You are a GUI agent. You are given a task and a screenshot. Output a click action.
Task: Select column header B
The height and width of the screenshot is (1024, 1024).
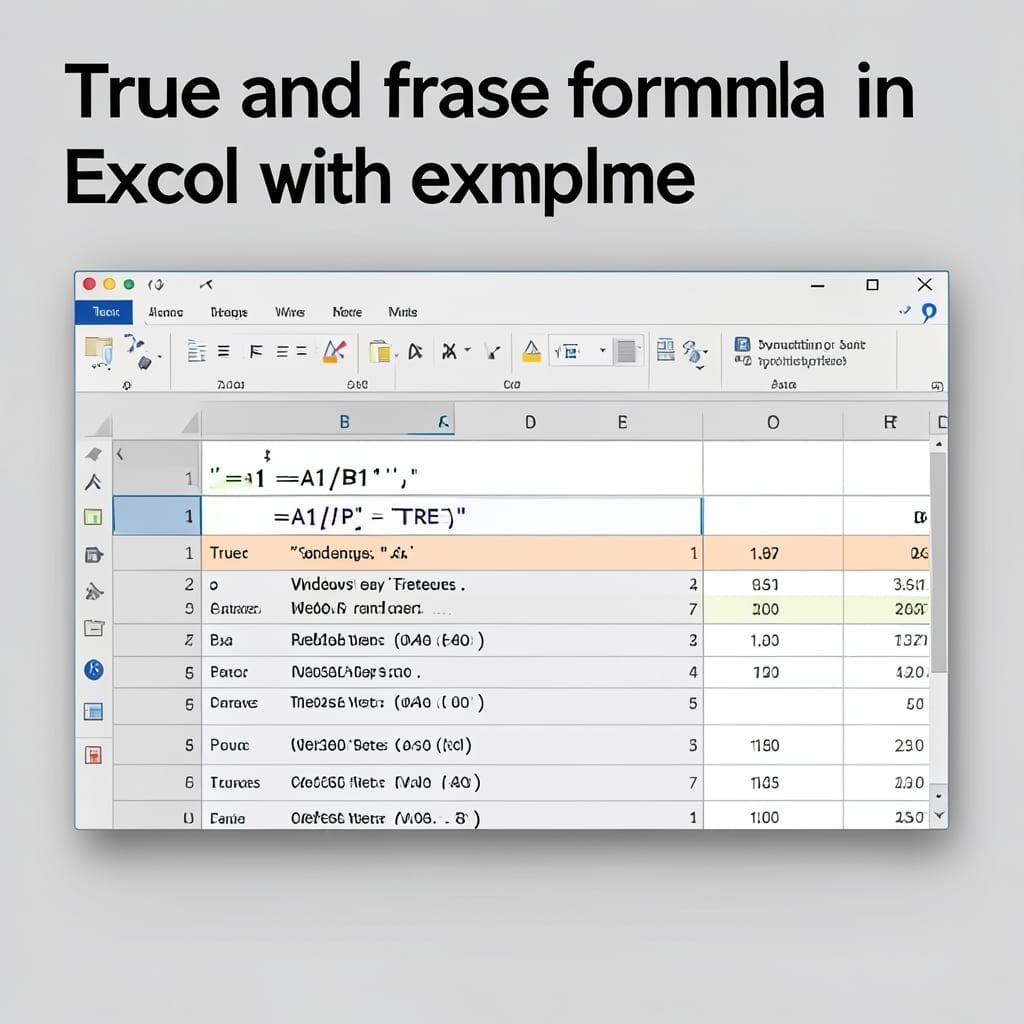[344, 422]
